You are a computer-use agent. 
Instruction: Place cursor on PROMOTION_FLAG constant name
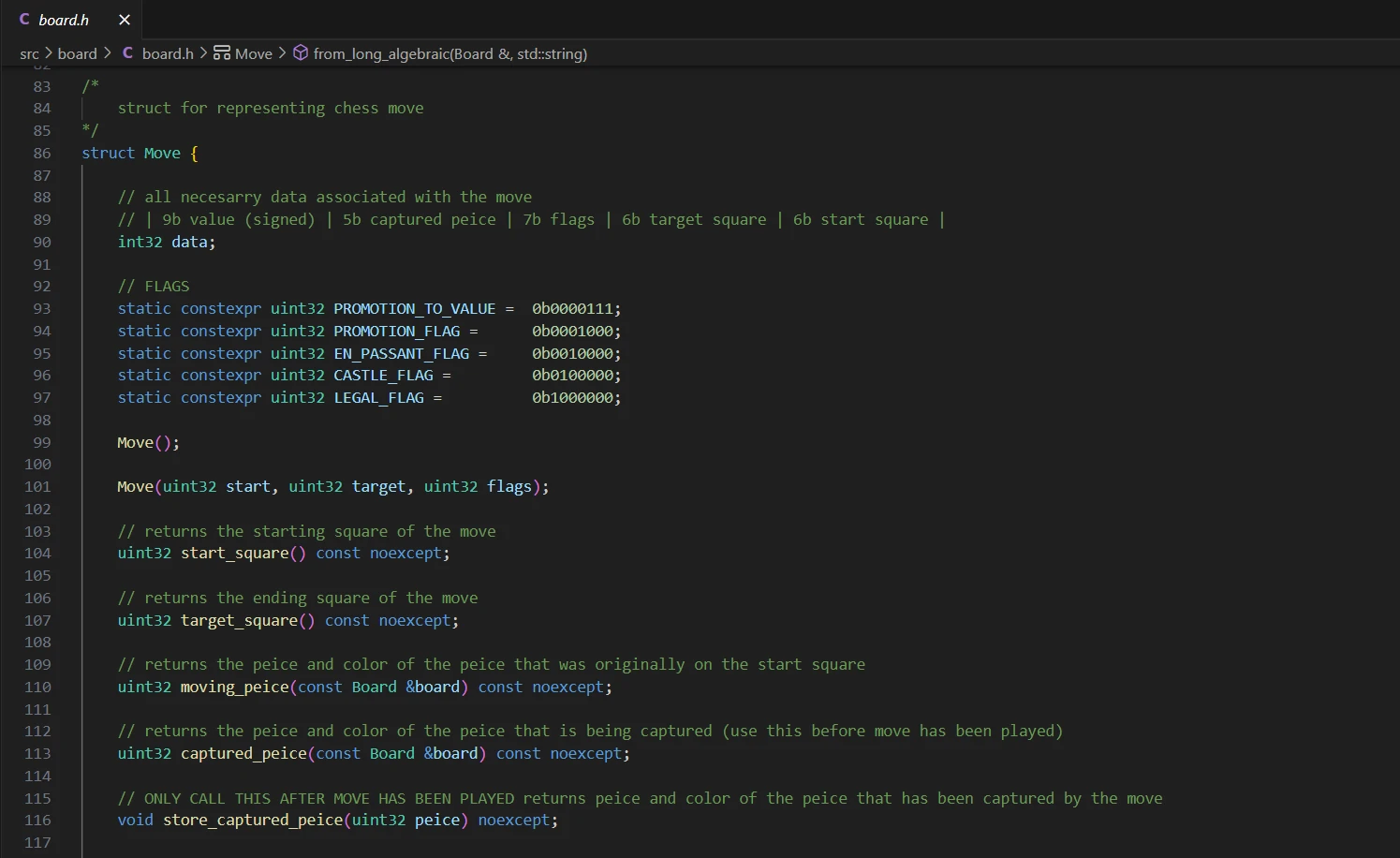point(396,331)
